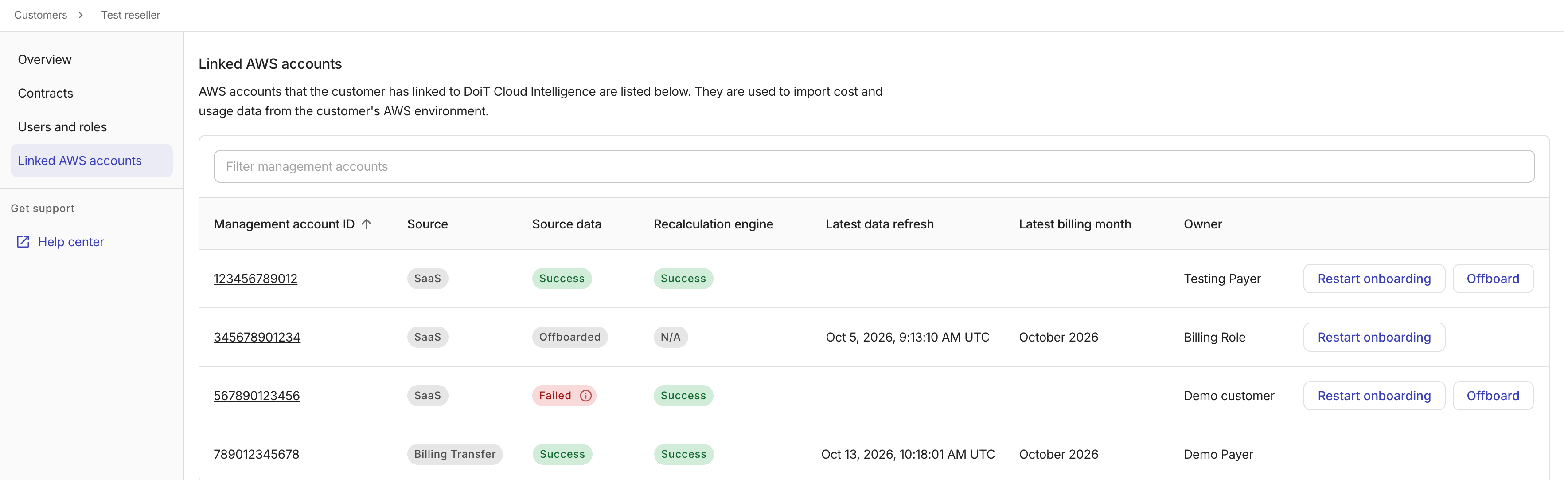Open account 123456789012

click(x=256, y=279)
